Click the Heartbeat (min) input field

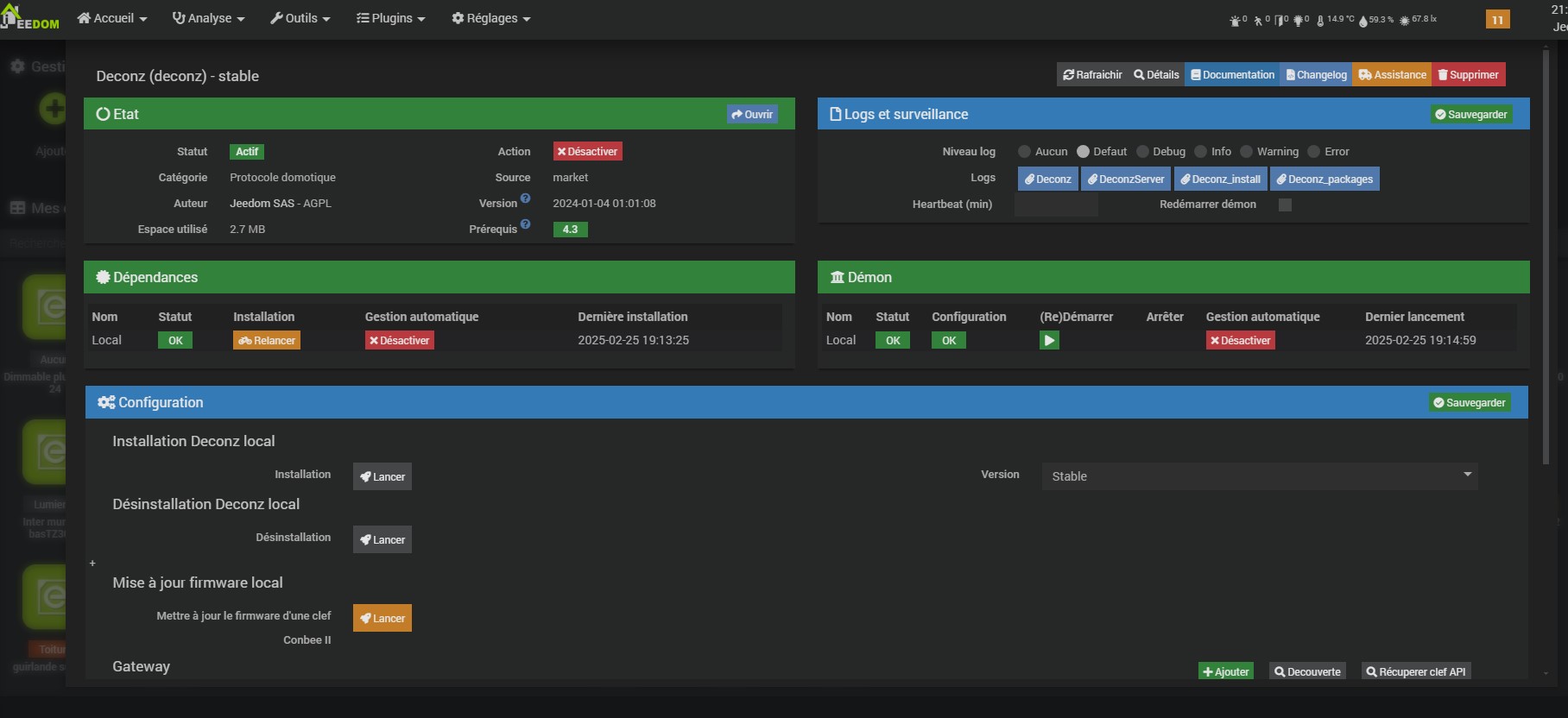click(x=1056, y=205)
